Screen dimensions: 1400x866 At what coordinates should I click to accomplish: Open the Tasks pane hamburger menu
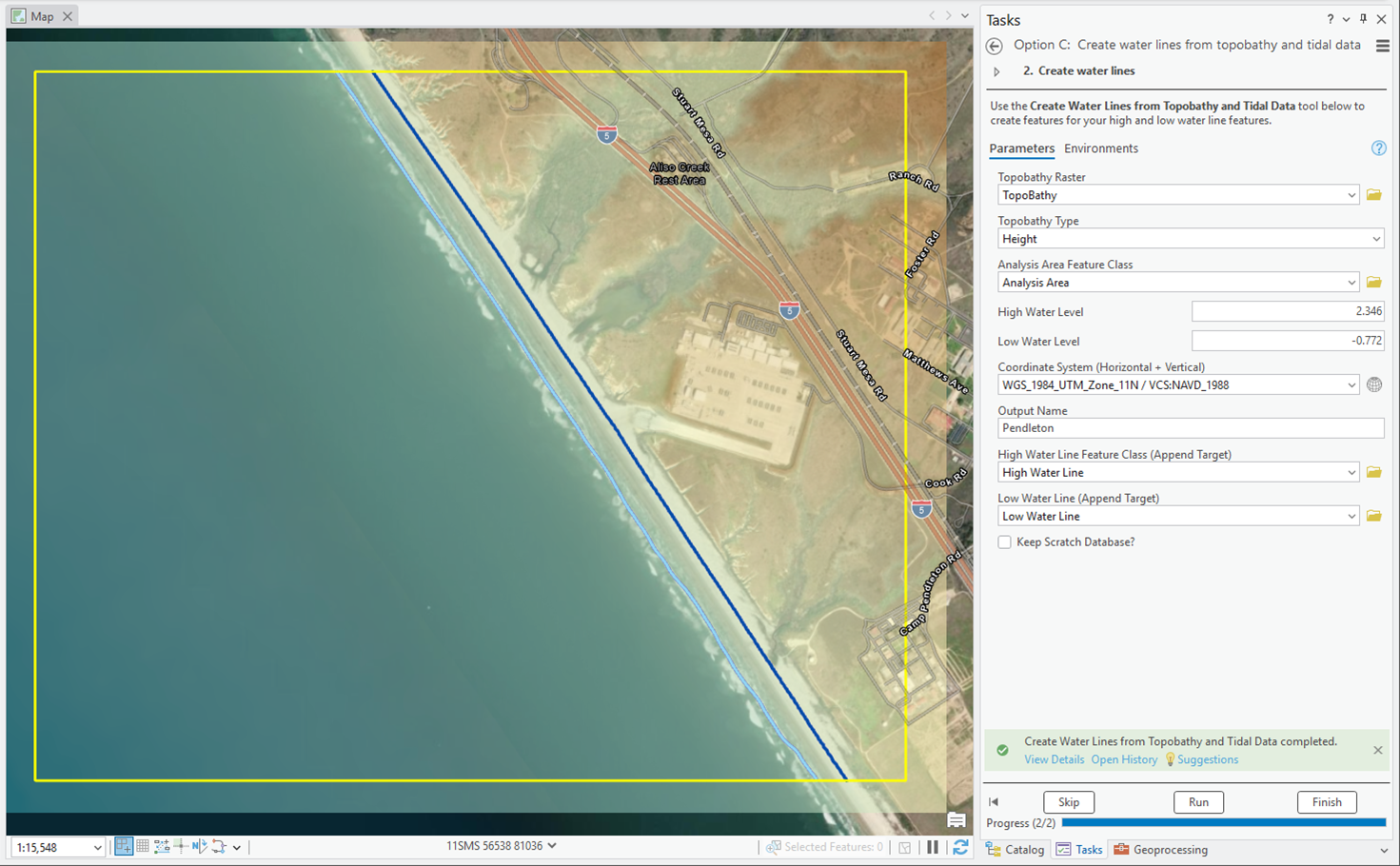pos(1382,46)
